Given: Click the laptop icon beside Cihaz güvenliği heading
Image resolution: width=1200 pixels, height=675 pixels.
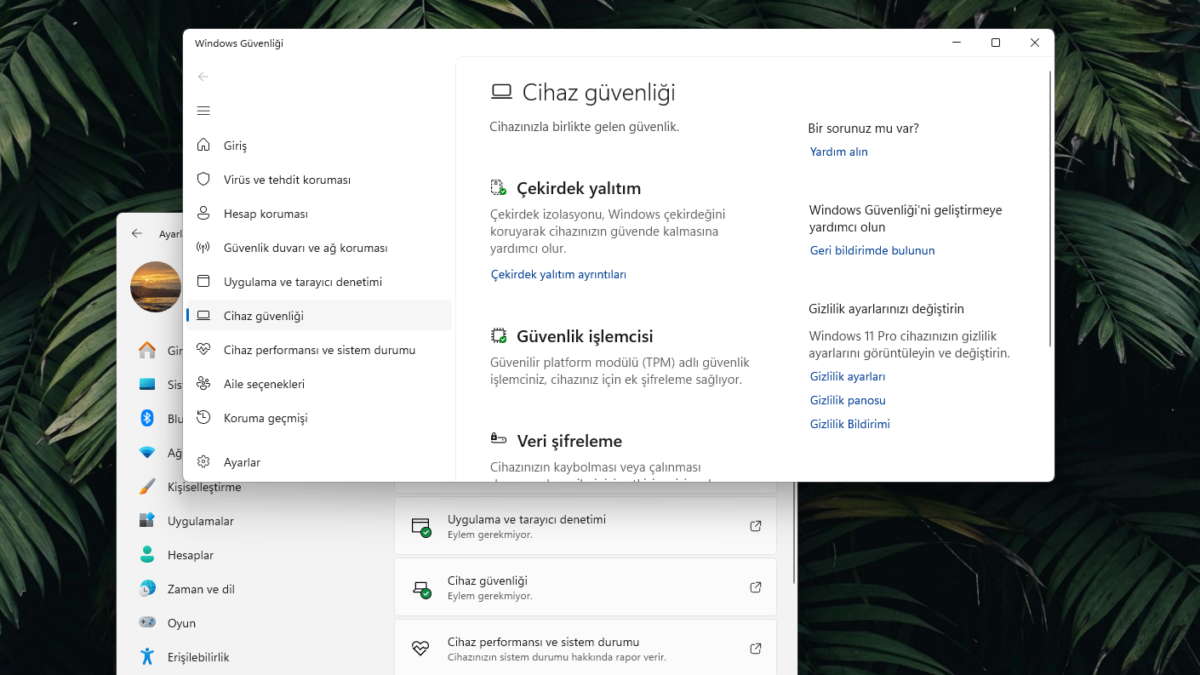Looking at the screenshot, I should tap(501, 92).
